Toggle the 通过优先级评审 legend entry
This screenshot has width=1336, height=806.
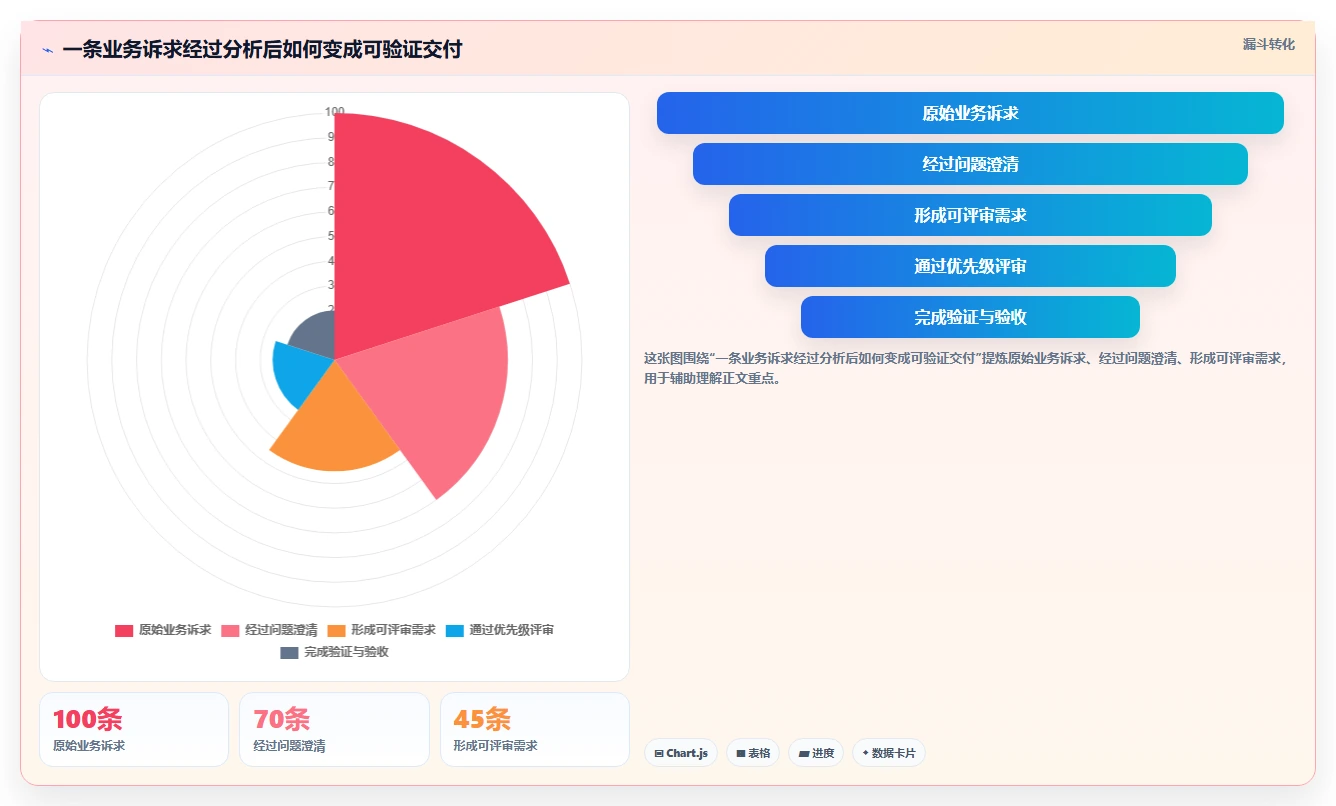(499, 630)
